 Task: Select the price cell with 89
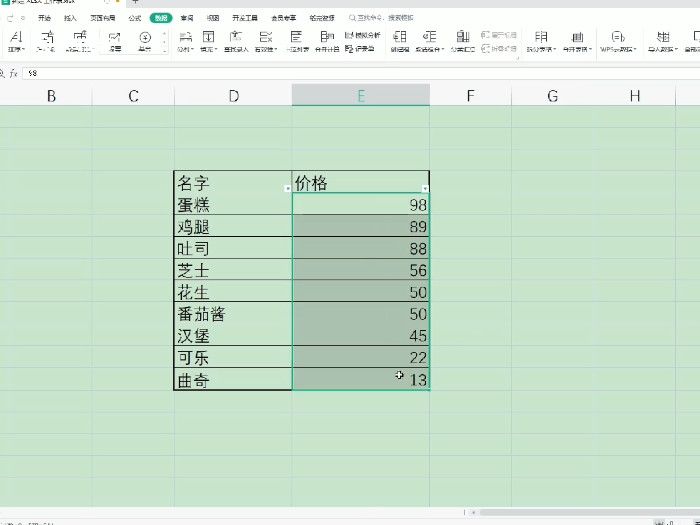pyautogui.click(x=361, y=226)
